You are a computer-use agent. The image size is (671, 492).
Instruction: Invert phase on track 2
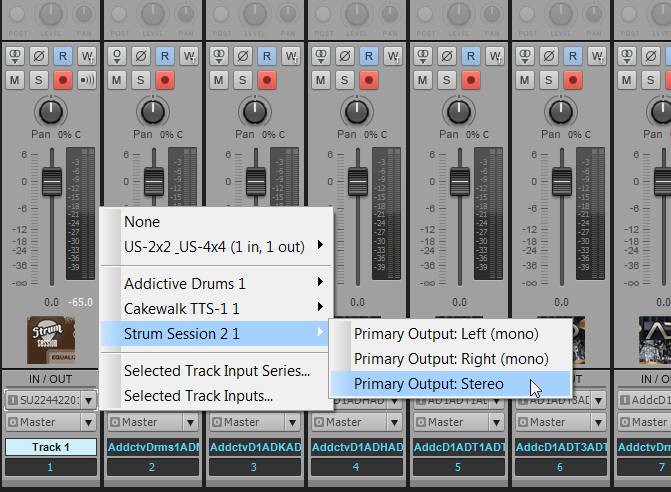tap(141, 56)
